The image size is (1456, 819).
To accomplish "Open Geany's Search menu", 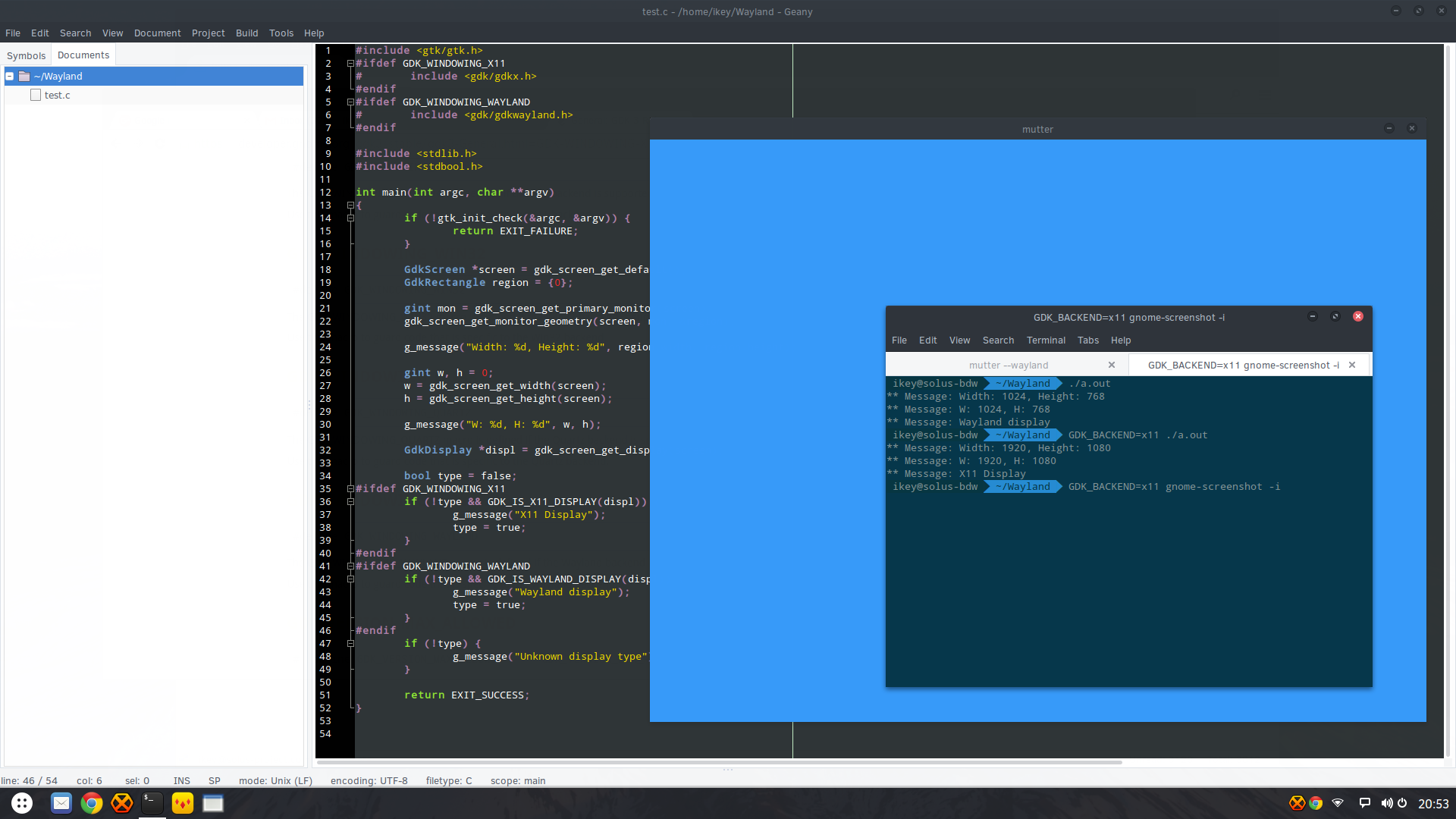I will click(x=76, y=33).
